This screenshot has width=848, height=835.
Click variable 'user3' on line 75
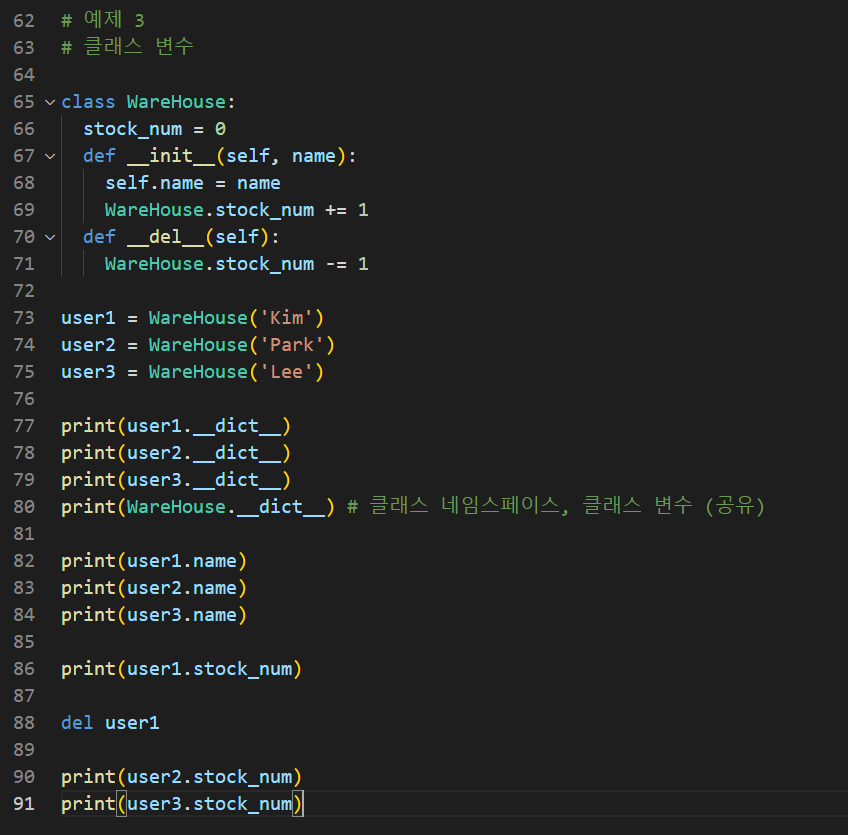(x=88, y=372)
